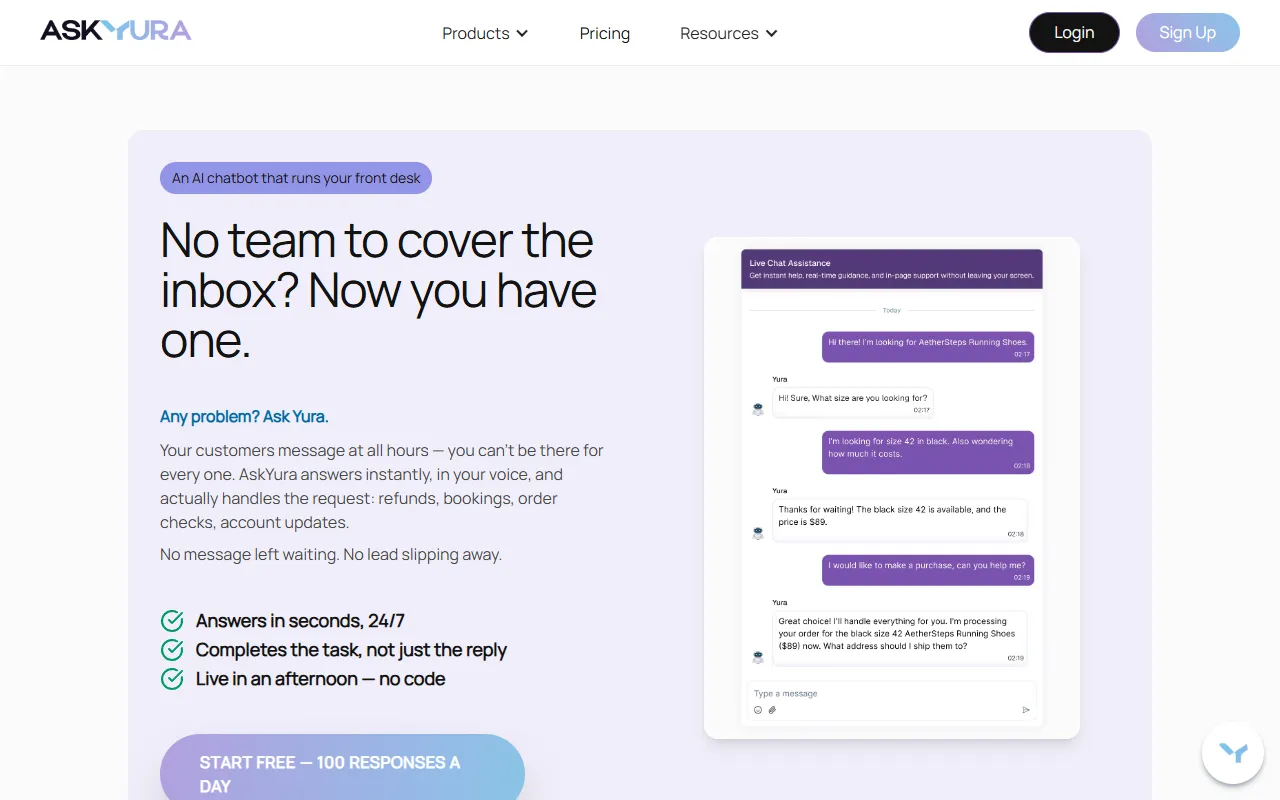Click the Sign Up button
Image resolution: width=1280 pixels, height=800 pixels.
pyautogui.click(x=1188, y=32)
